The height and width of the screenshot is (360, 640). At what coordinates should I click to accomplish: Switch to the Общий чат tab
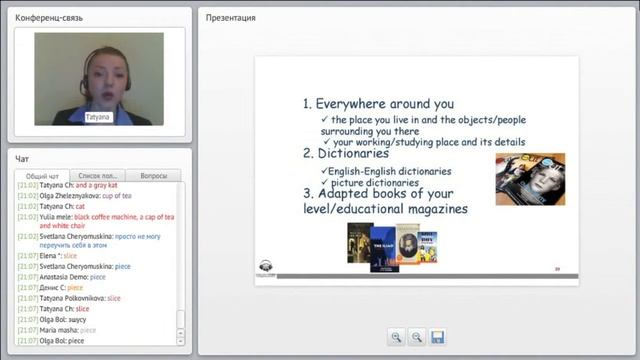click(x=42, y=176)
